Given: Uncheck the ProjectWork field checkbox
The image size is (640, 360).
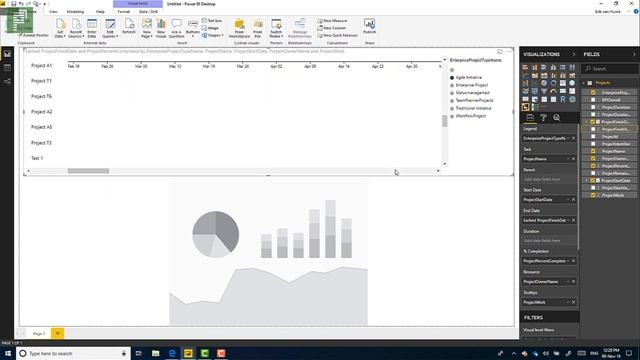Looking at the screenshot, I should tap(593, 195).
